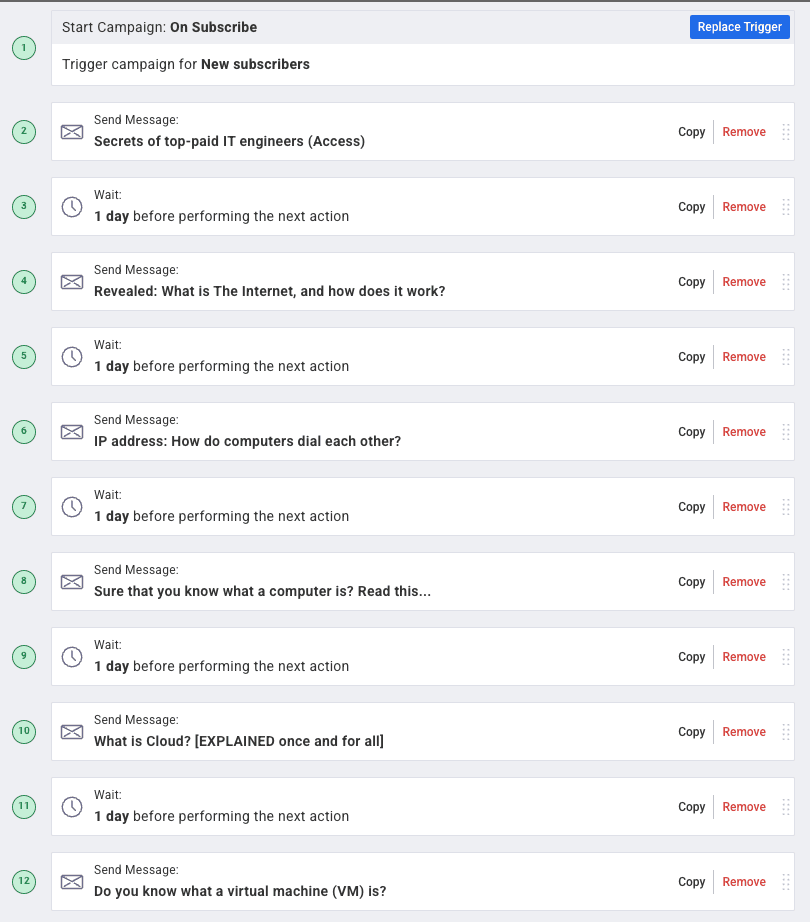This screenshot has height=922, width=810.
Task: Select step number 8 circle badge
Action: tap(24, 582)
